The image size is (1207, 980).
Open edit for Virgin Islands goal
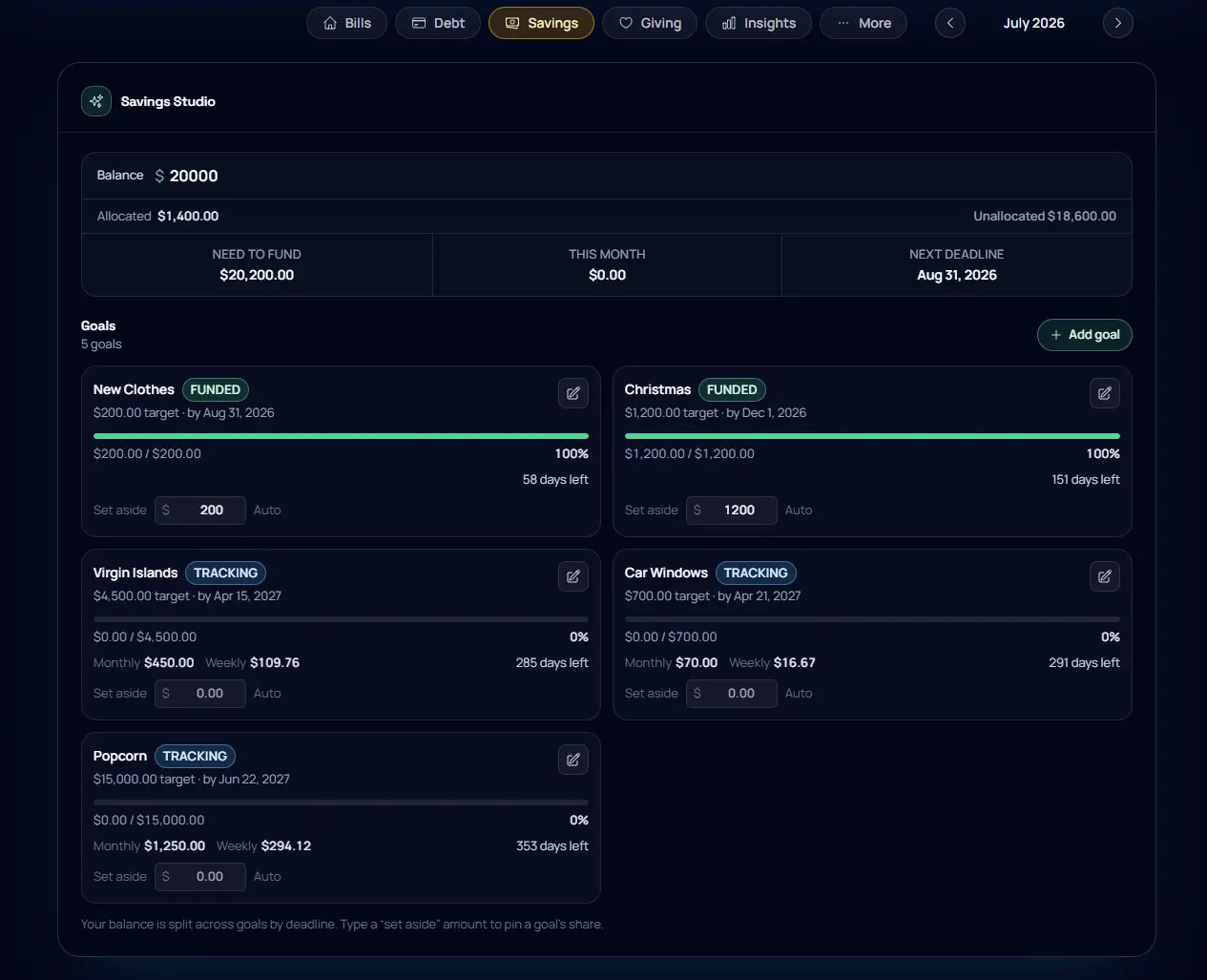[573, 576]
